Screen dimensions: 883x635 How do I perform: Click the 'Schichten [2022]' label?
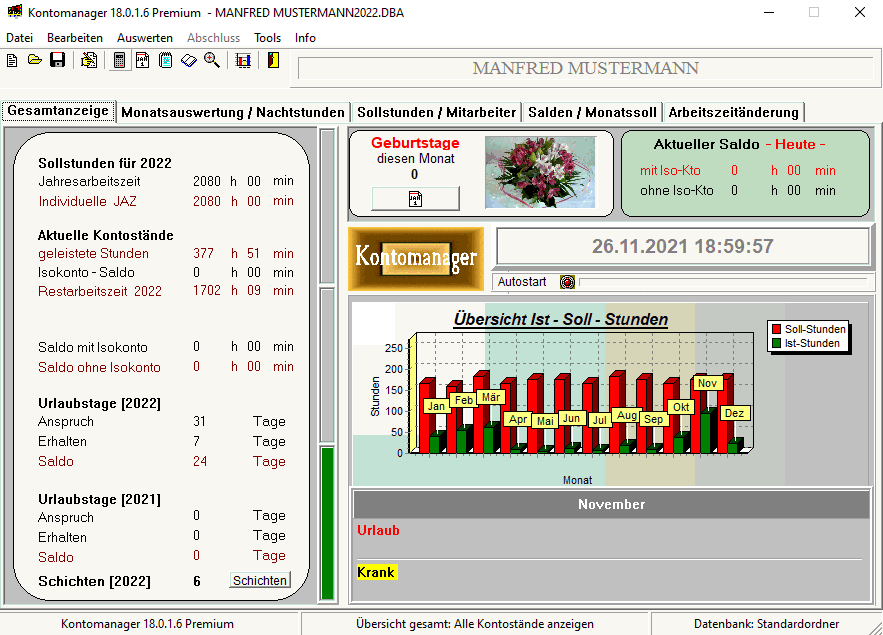click(94, 581)
